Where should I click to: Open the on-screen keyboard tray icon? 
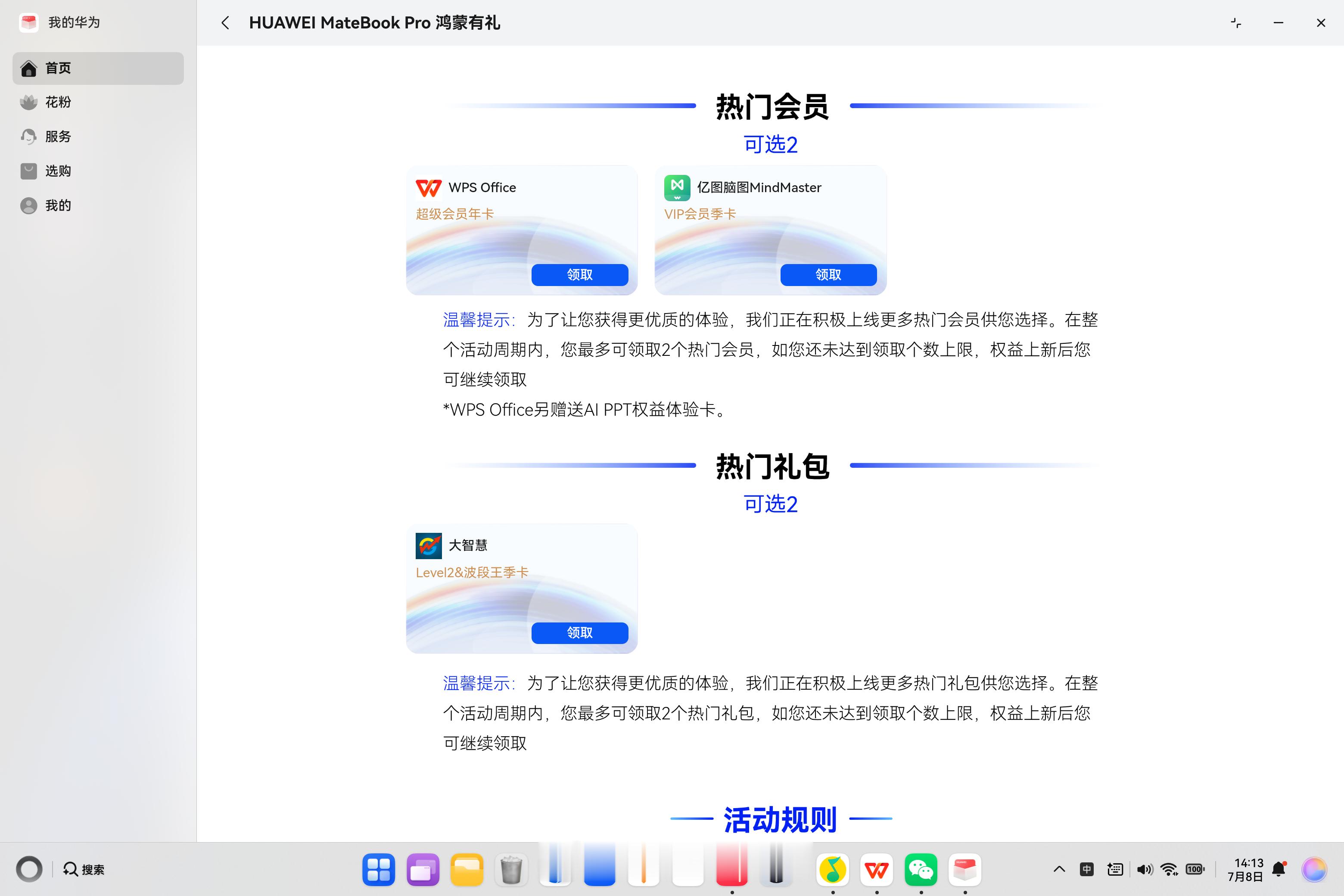tap(1115, 869)
